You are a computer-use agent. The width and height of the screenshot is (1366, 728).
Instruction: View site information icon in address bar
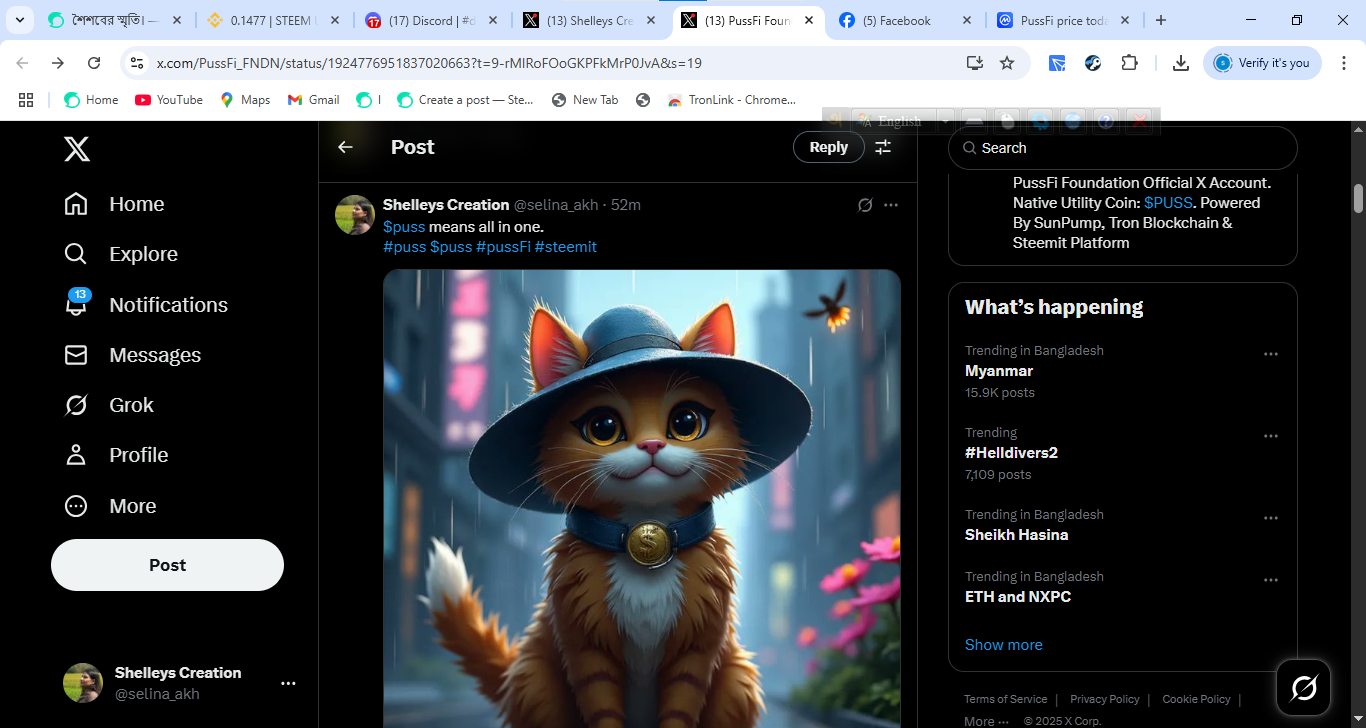click(x=138, y=63)
